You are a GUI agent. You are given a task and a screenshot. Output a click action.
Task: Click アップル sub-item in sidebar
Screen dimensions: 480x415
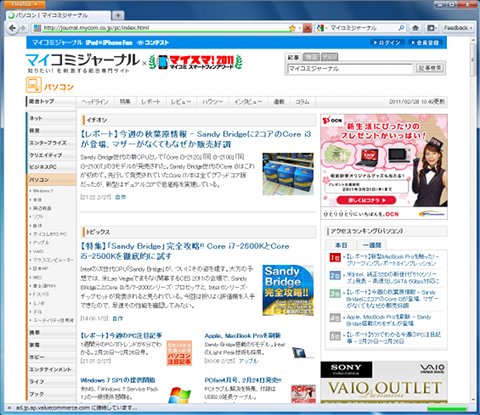pyautogui.click(x=41, y=243)
